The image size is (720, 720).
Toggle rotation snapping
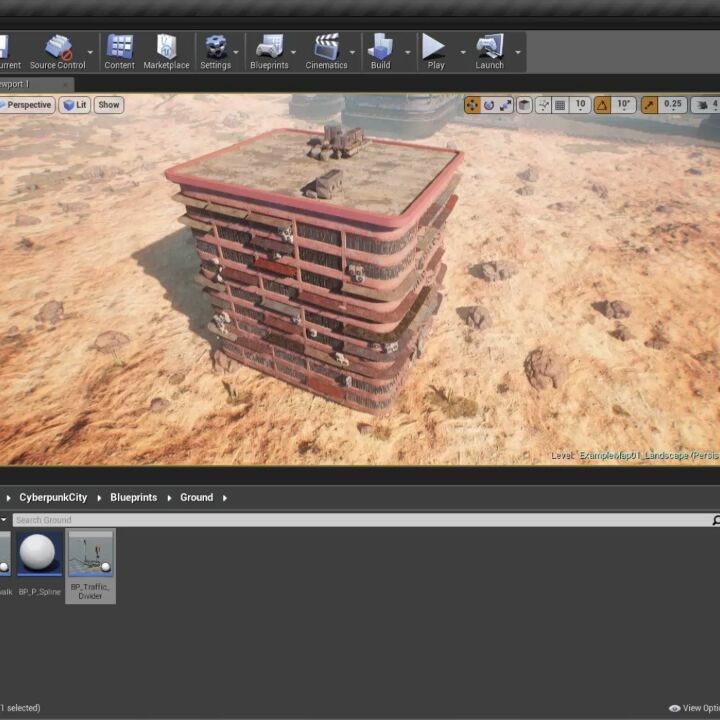tap(602, 105)
